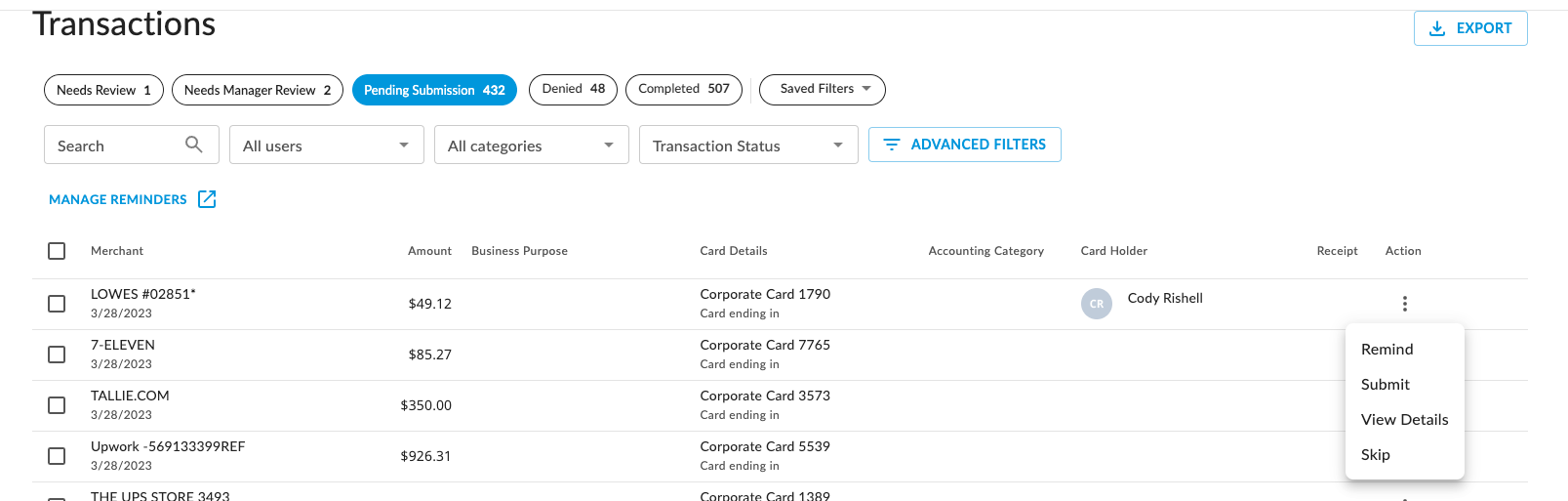1568x501 pixels.
Task: Open the All users dropdown
Action: tap(326, 146)
